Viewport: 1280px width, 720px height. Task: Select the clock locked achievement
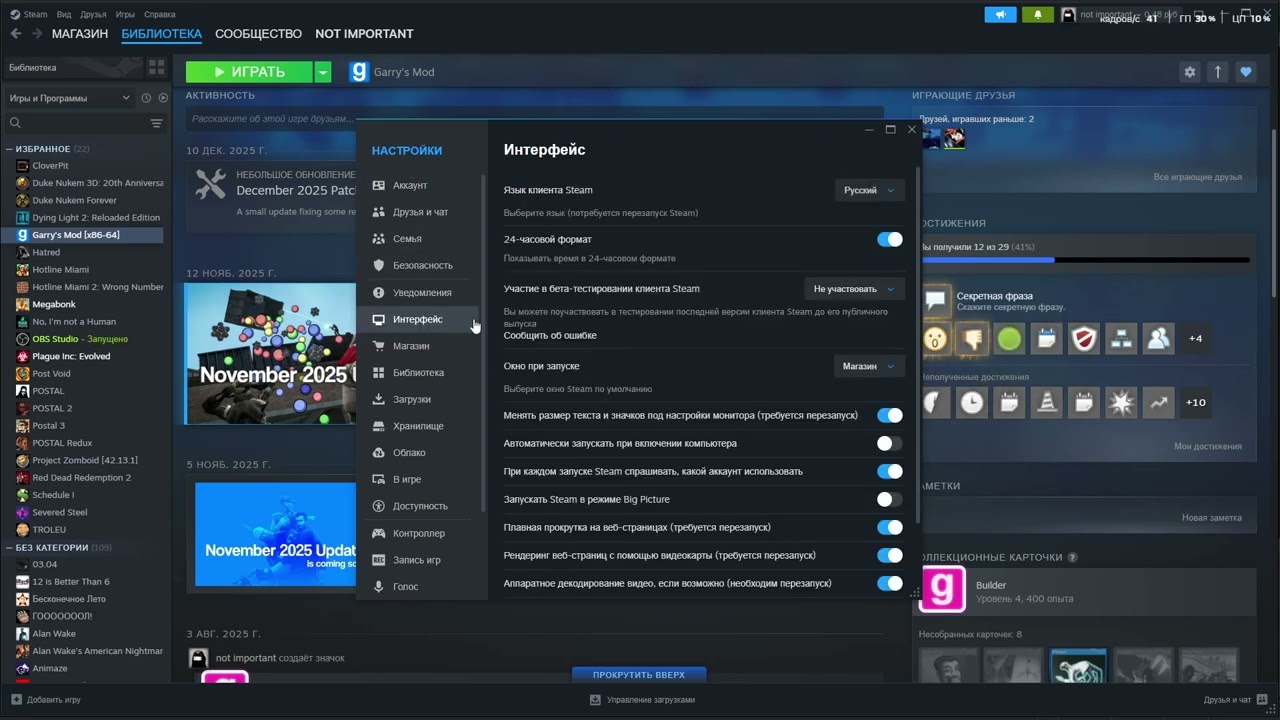click(x=972, y=403)
